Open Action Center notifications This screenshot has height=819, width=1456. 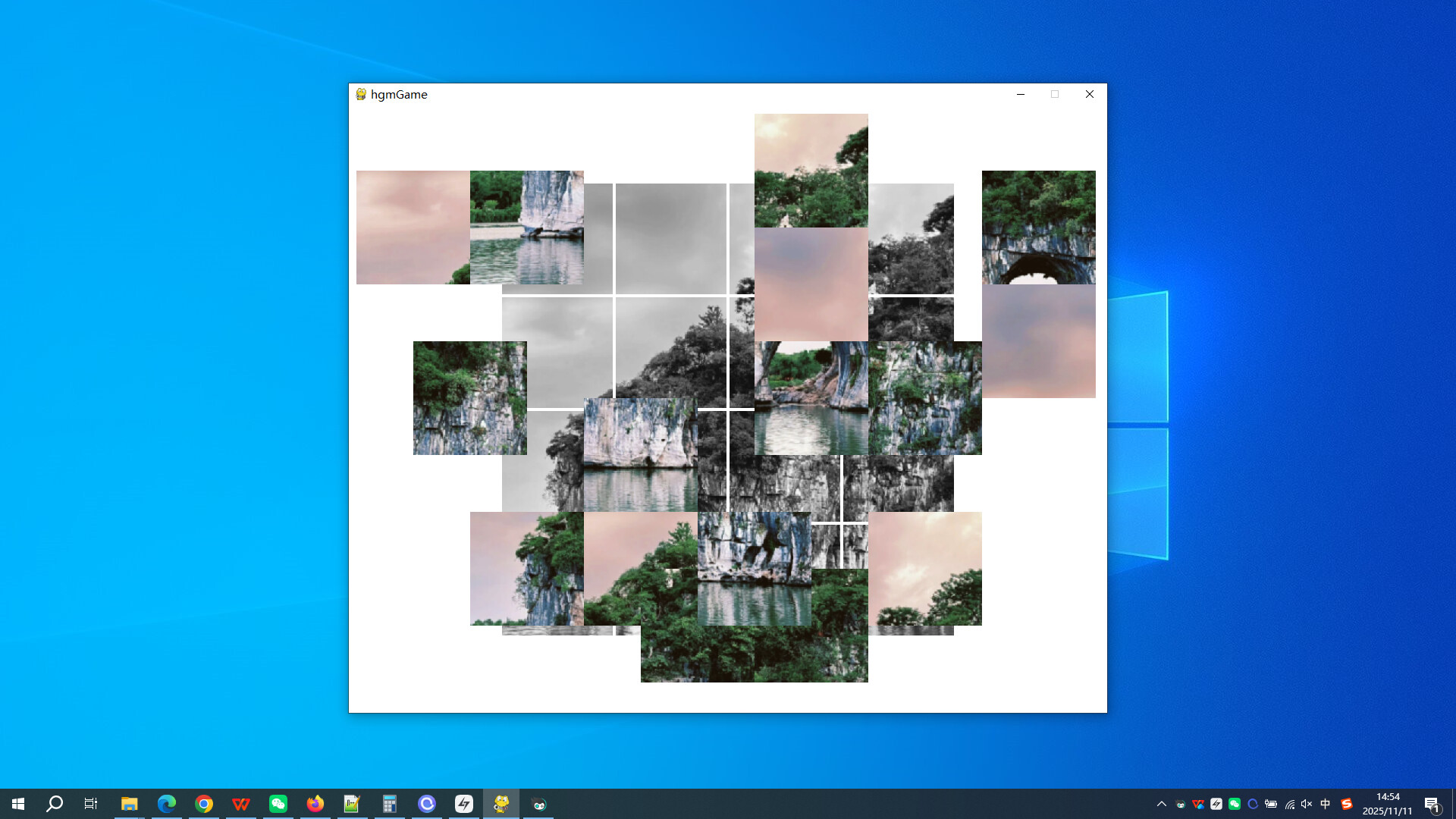pos(1433,804)
